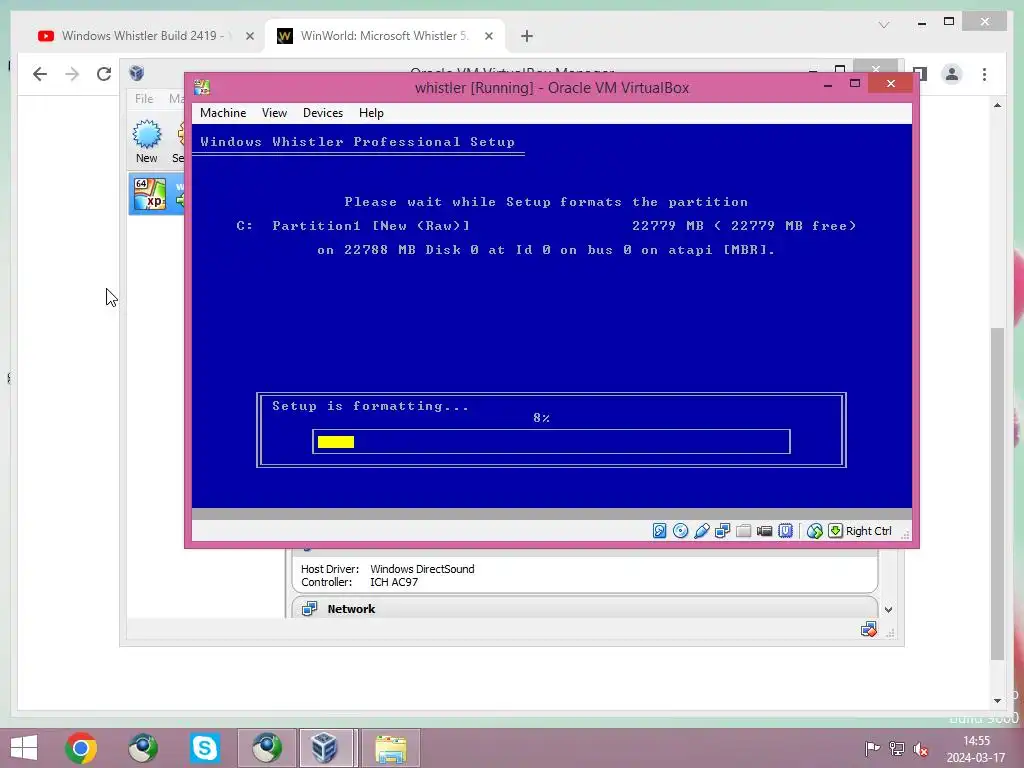Click the mouse integration icon in VM status bar
Screen dimensions: 1024x768
(x=814, y=531)
